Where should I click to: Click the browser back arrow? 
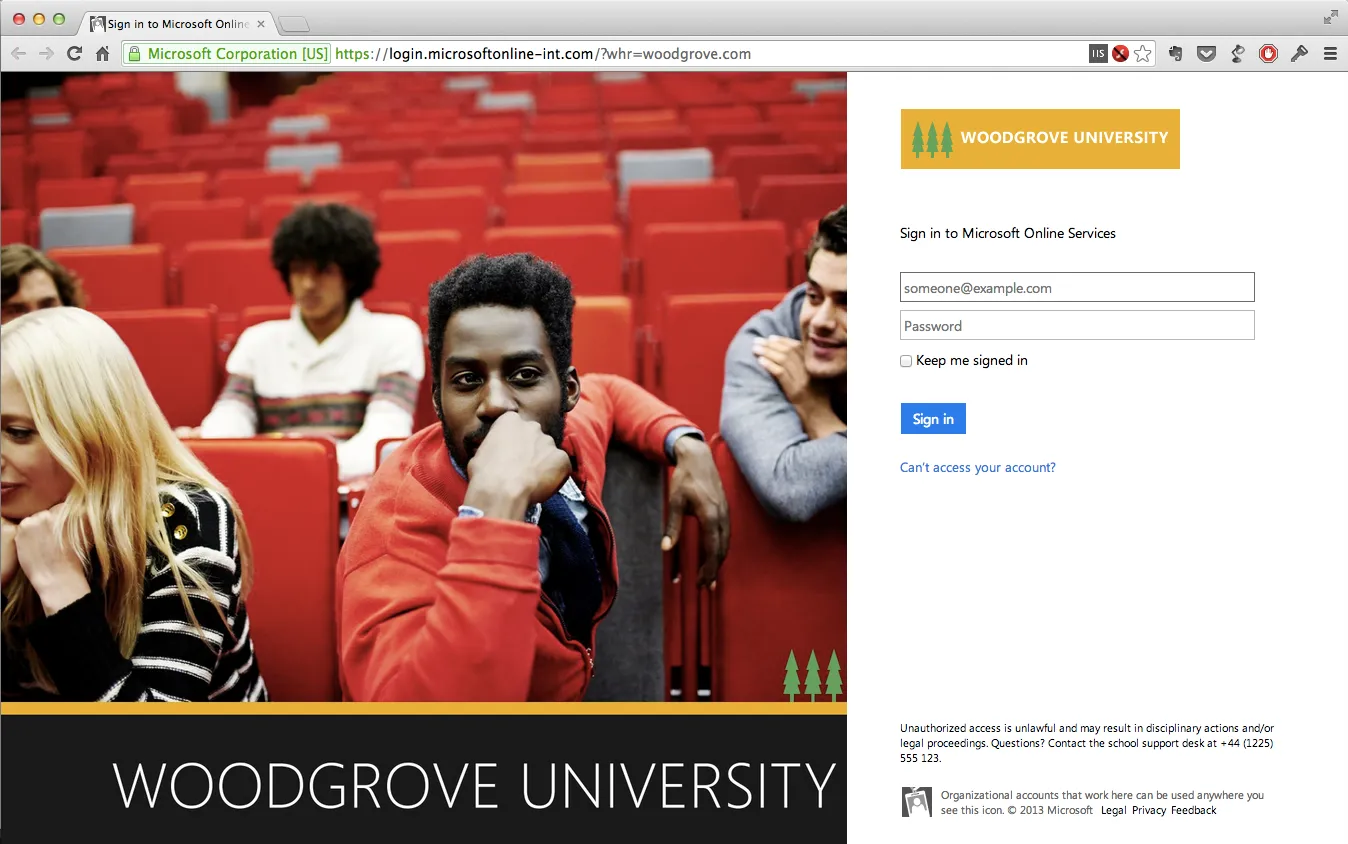[18, 54]
